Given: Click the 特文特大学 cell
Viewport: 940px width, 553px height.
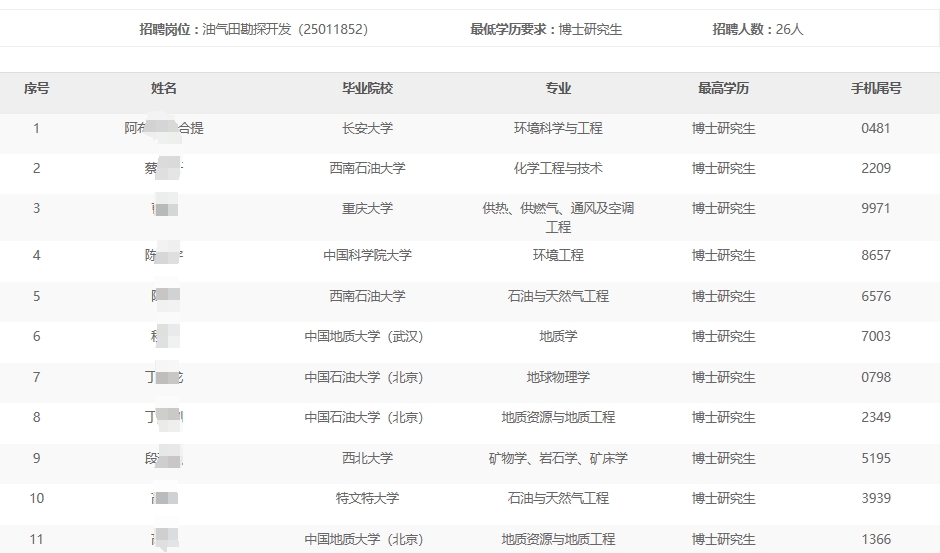Looking at the screenshot, I should click(367, 498).
